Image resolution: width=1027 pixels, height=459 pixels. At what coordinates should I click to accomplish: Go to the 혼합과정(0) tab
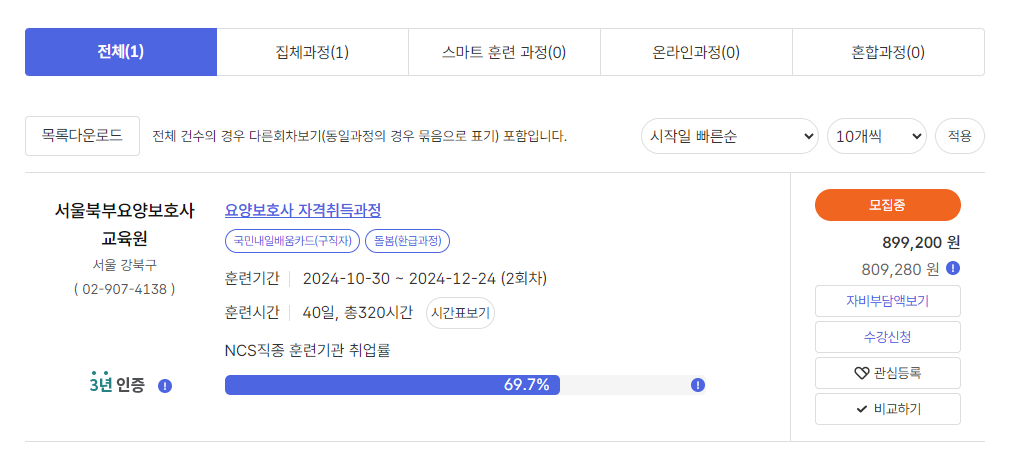(888, 52)
